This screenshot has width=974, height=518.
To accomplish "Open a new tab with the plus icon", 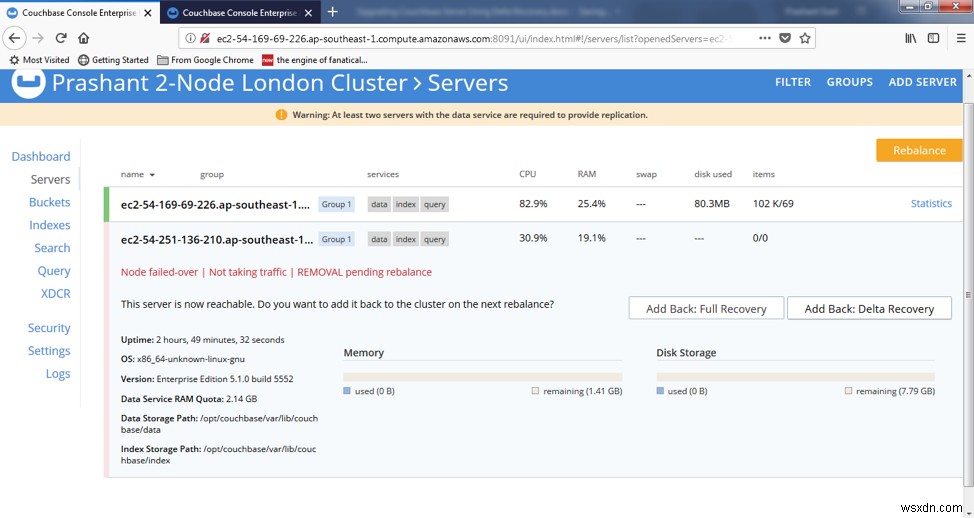I will point(332,12).
